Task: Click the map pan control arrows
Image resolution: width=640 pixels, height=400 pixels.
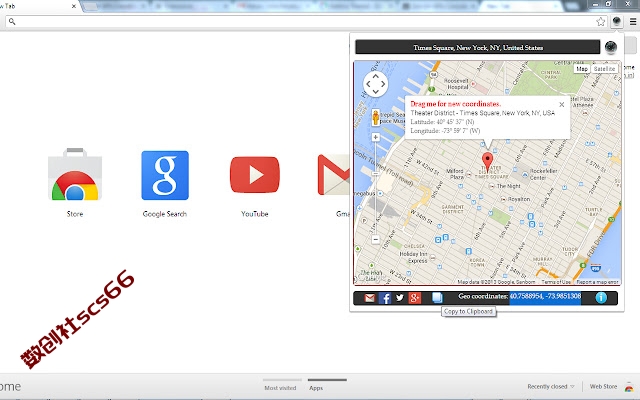Action: click(376, 84)
